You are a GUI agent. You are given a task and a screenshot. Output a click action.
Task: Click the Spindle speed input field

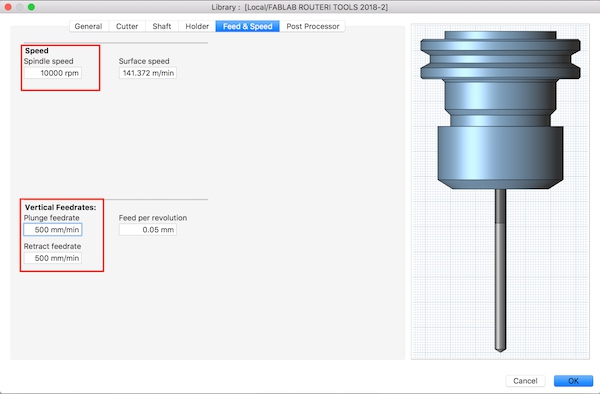[x=52, y=73]
